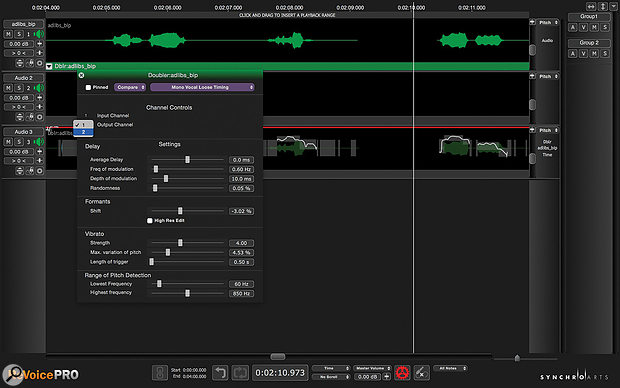
Task: Click horizontal zoom arrows icon at top right
Action: click(591, 6)
